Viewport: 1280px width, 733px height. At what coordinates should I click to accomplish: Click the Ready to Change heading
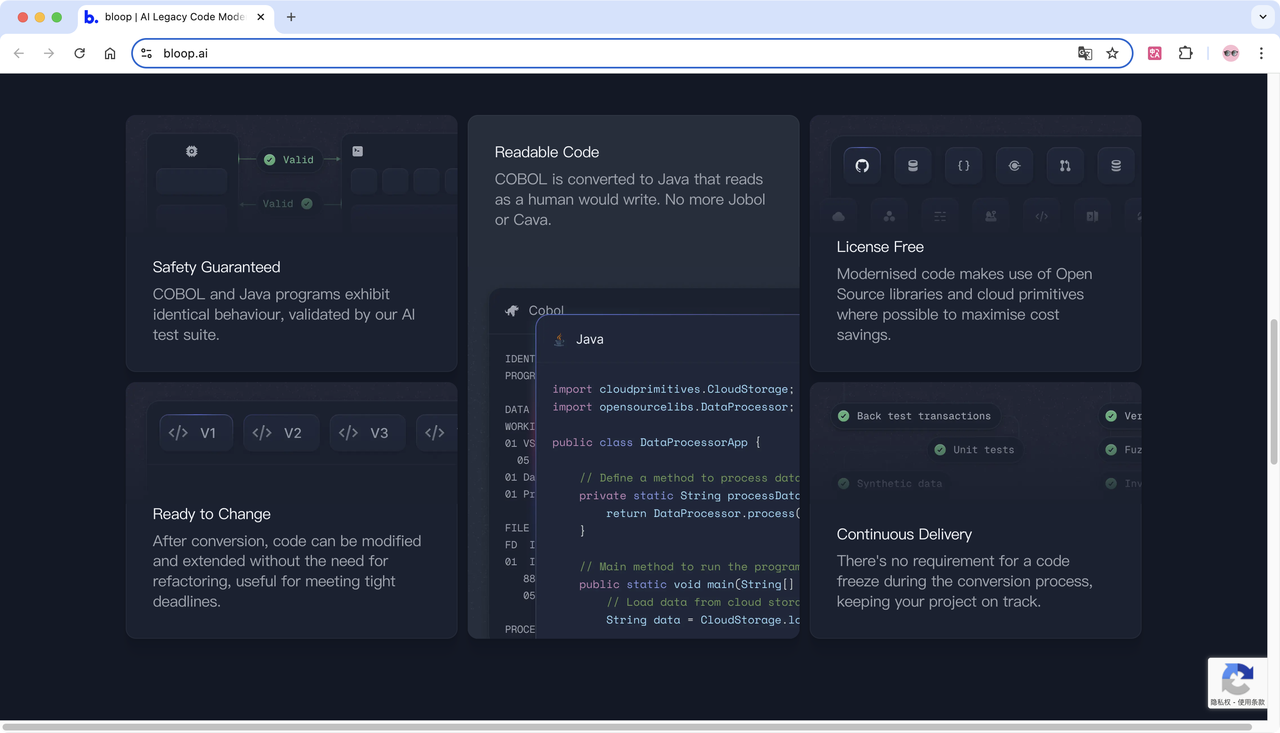point(211,514)
